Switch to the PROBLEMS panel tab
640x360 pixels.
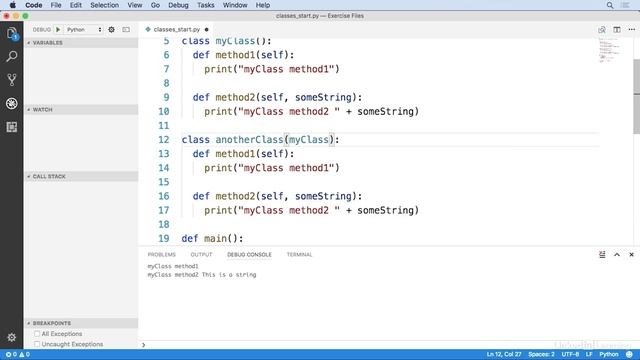pyautogui.click(x=162, y=254)
